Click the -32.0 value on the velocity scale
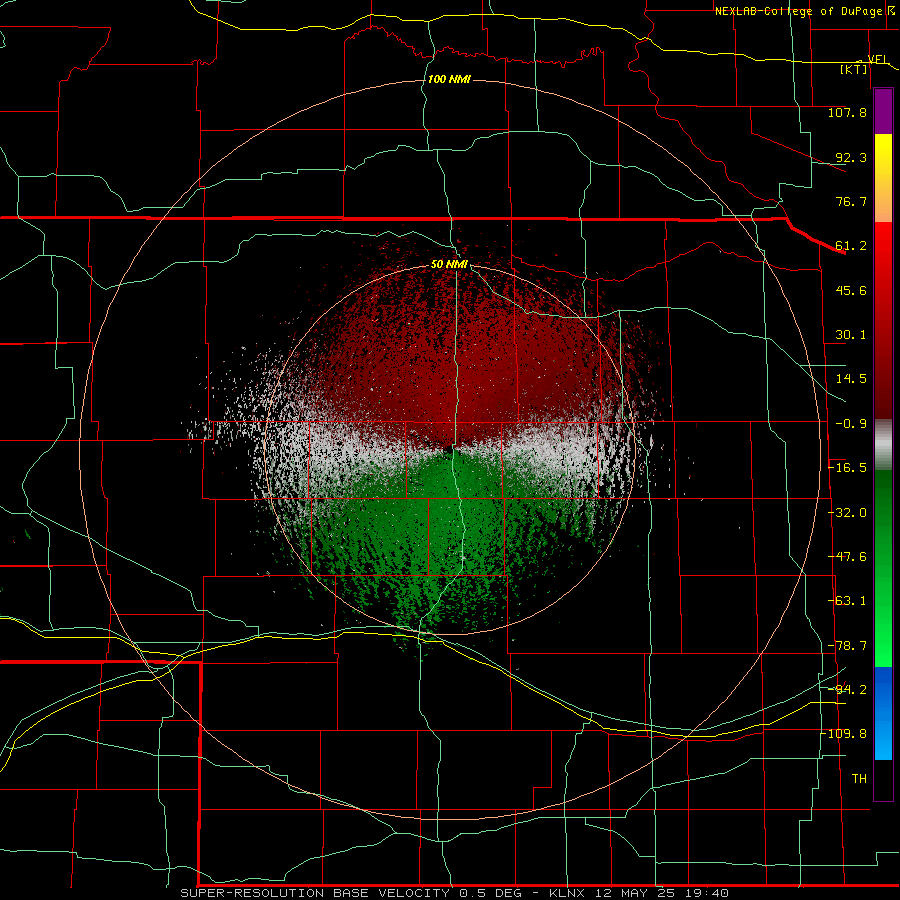900x900 pixels. (x=847, y=513)
